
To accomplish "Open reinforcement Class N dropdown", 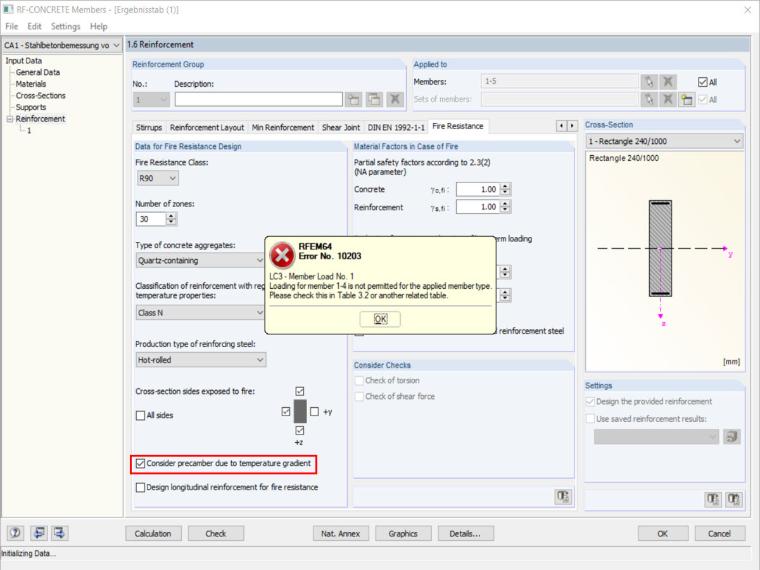I will point(201,313).
